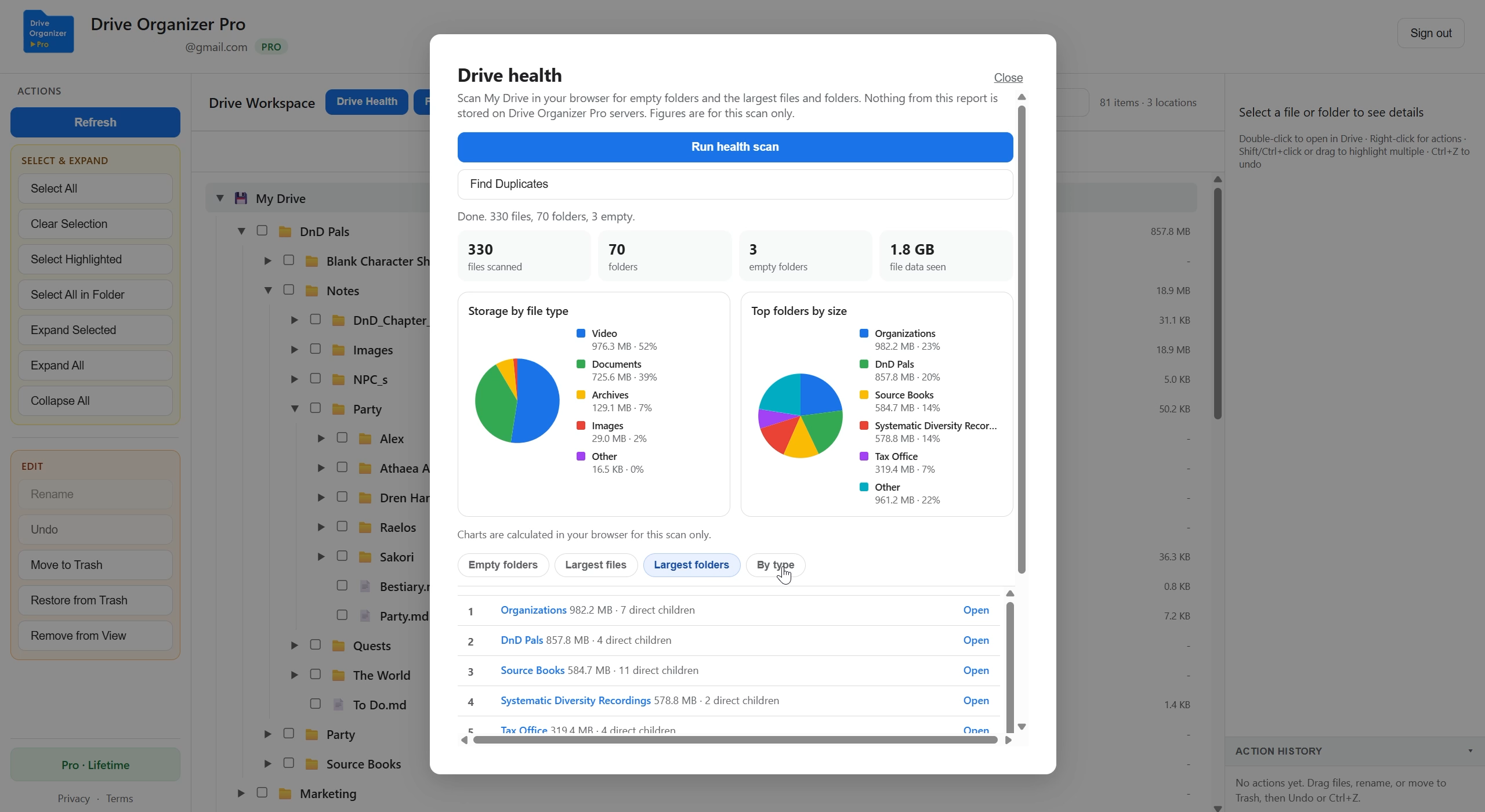Click the Quests folder icon
This screenshot has width=1485, height=812.
pyautogui.click(x=338, y=646)
